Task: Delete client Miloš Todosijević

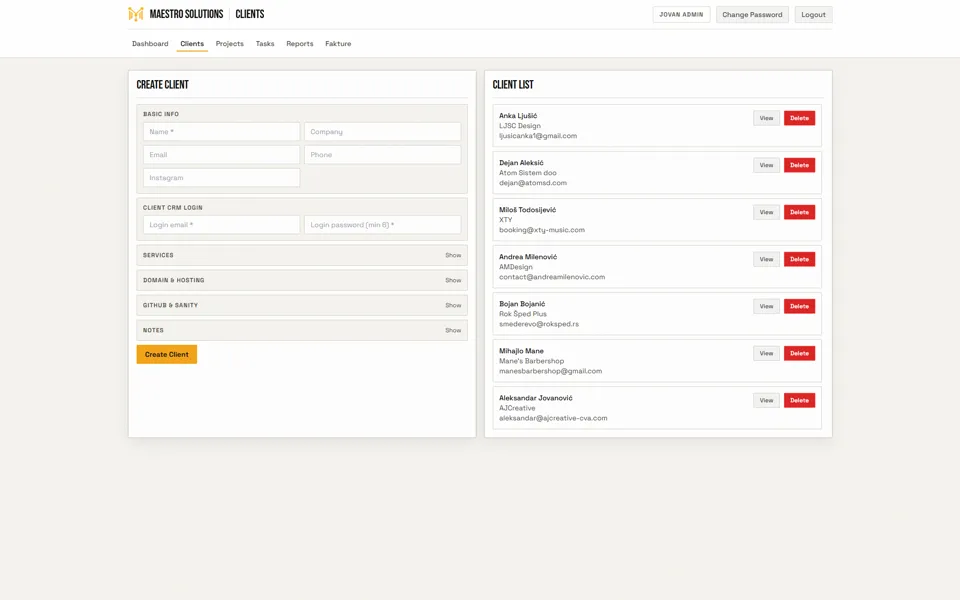Action: point(799,212)
